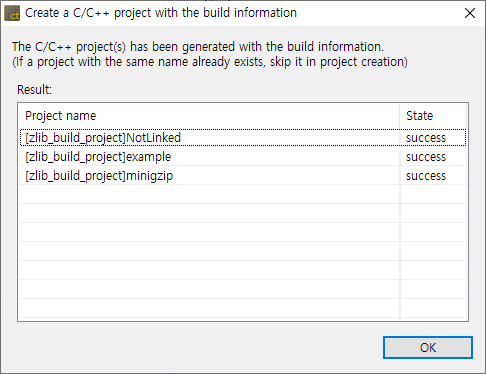Click the first empty row below minigzip
The image size is (486, 374).
243,194
